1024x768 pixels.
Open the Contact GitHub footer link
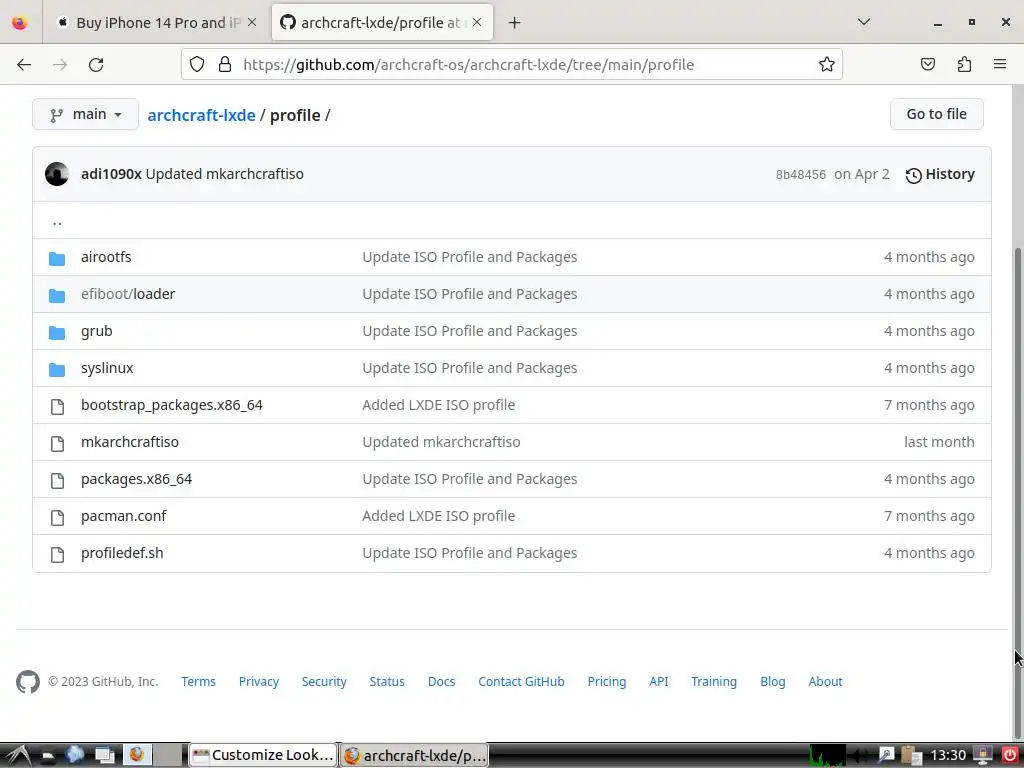521,682
